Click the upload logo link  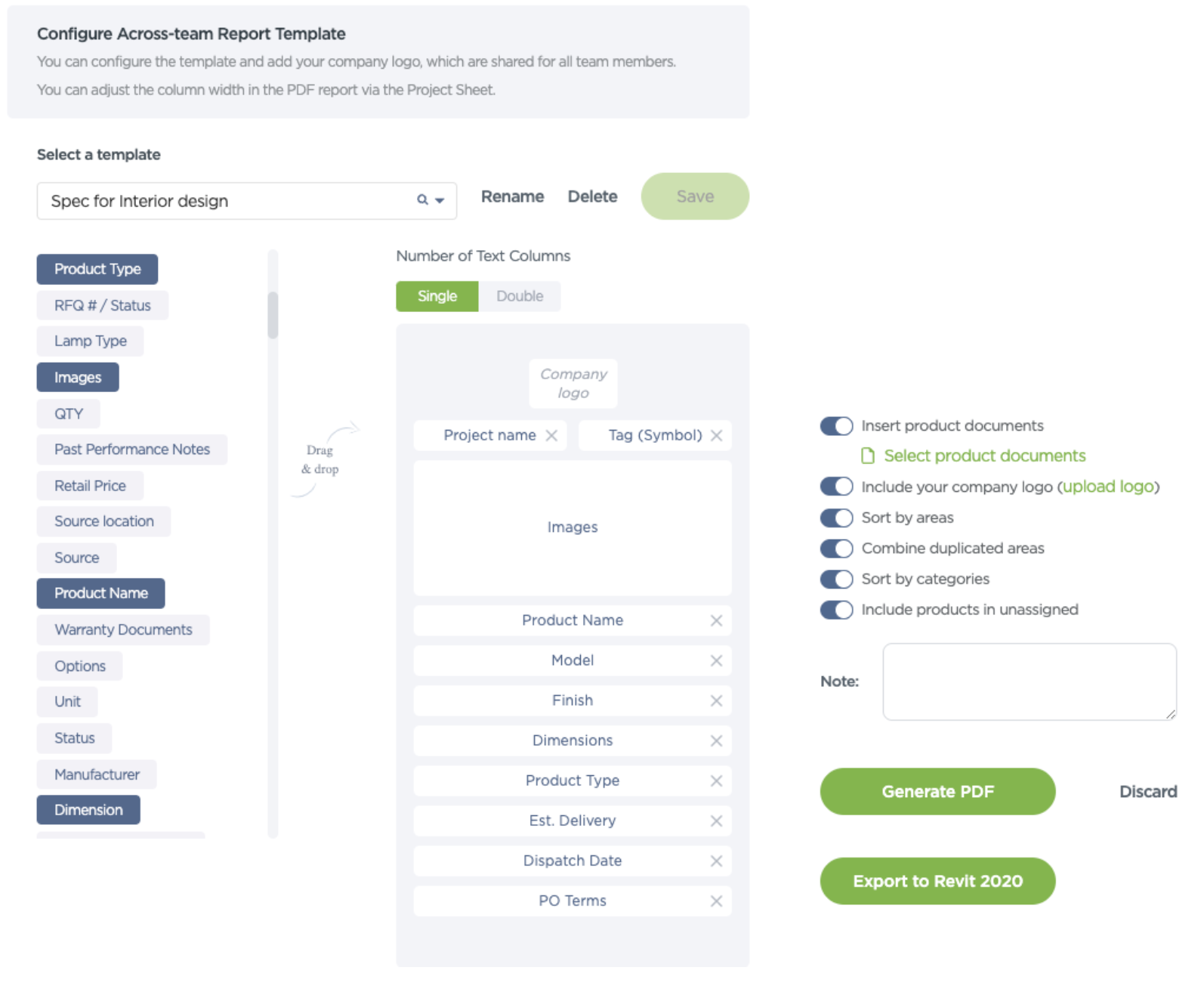[1107, 487]
